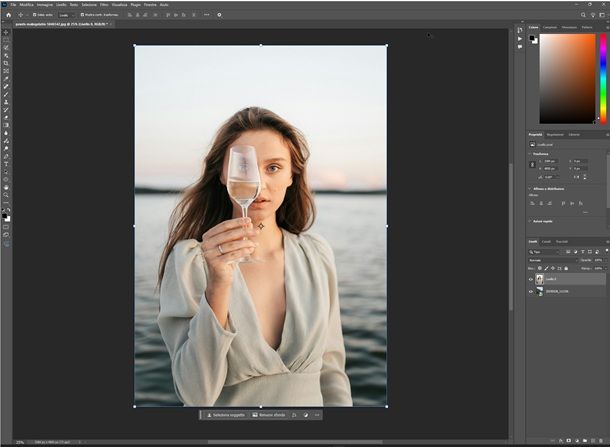
Task: Select the Lasso tool
Action: (6, 47)
